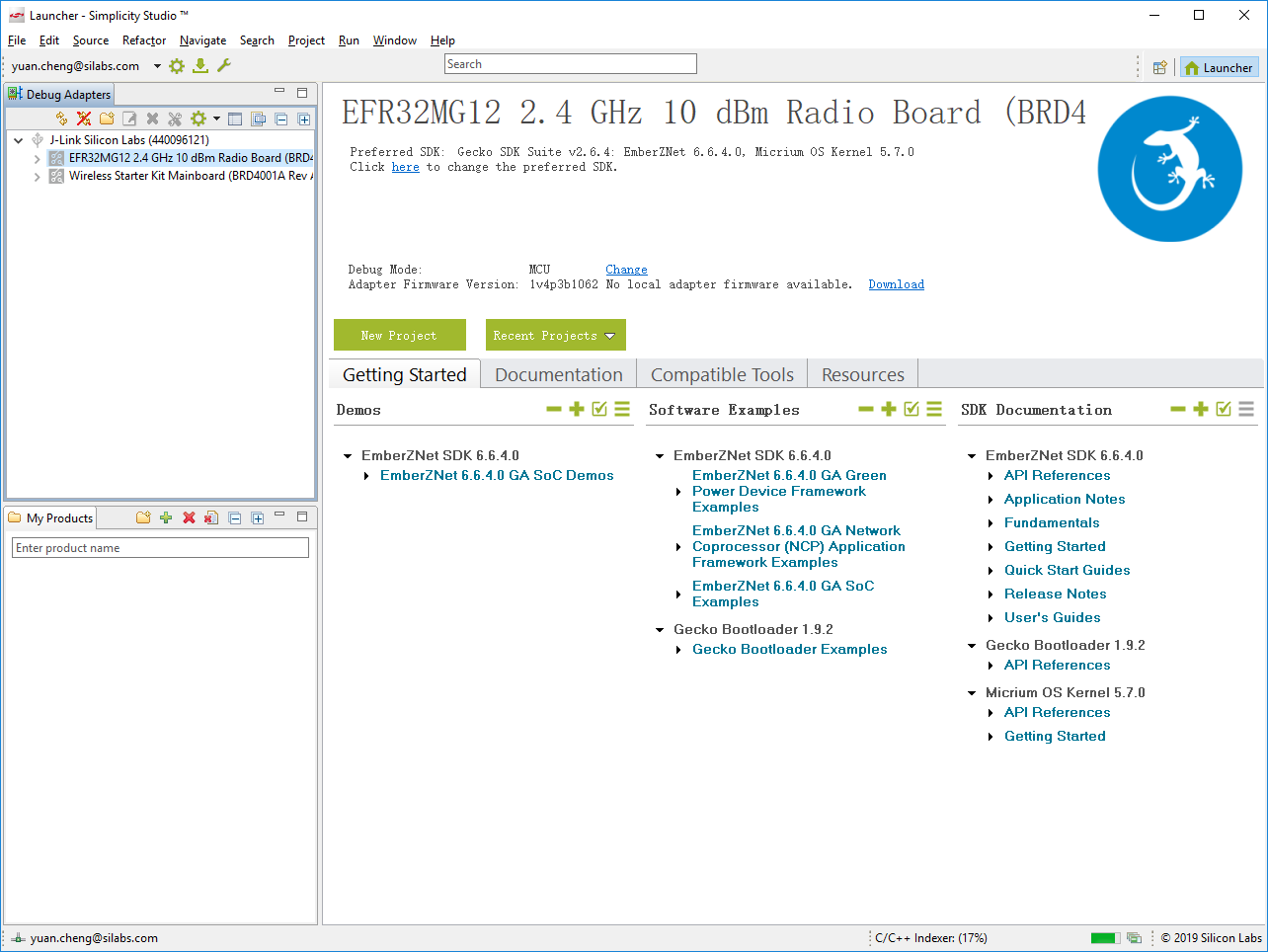The image size is (1268, 952).
Task: Click the Open Perspective icon beside Launcher
Action: 1160,68
